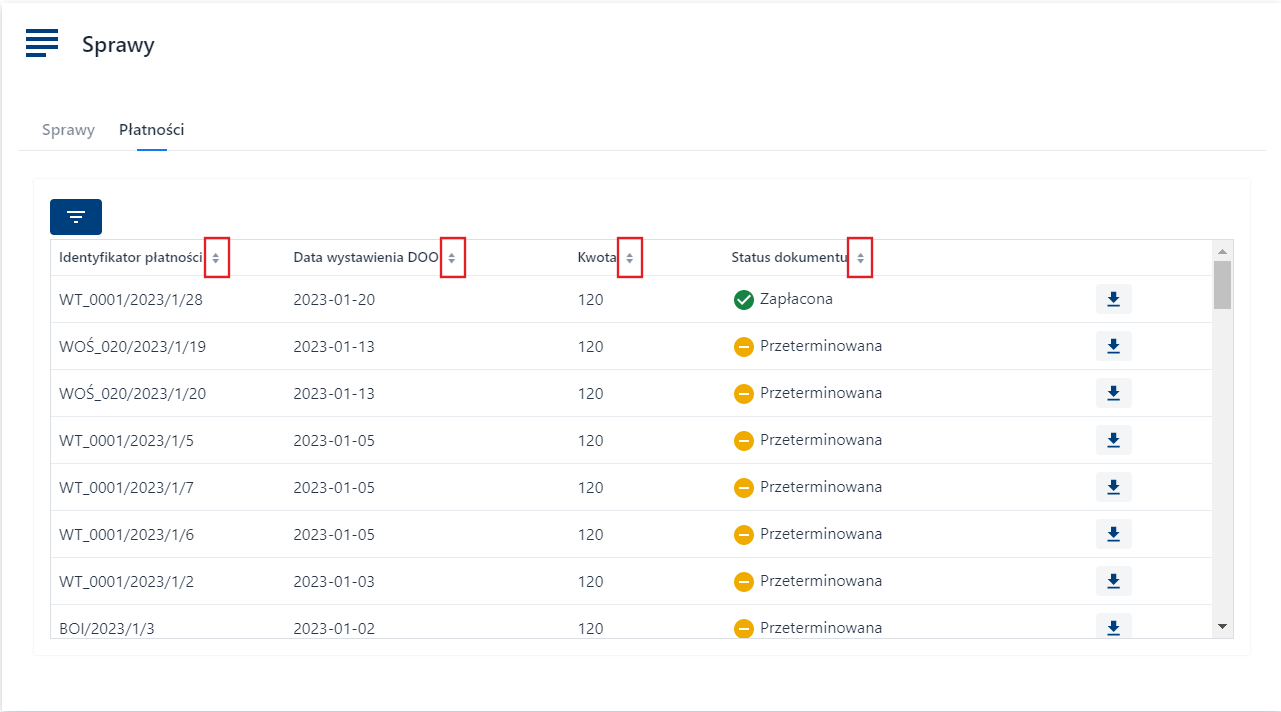Image resolution: width=1281 pixels, height=712 pixels.
Task: Download document for WT_0001/2023/1/2
Action: click(x=1113, y=581)
